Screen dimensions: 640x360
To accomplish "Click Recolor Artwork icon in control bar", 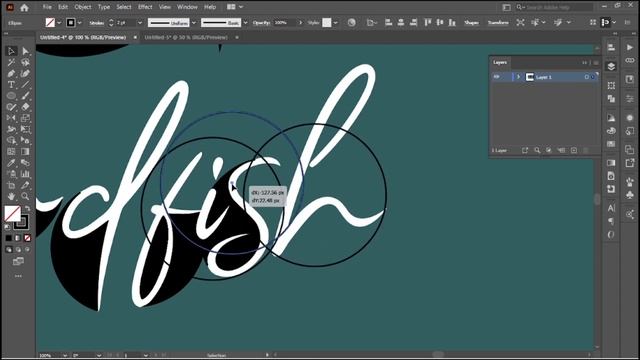I will click(x=351, y=22).
